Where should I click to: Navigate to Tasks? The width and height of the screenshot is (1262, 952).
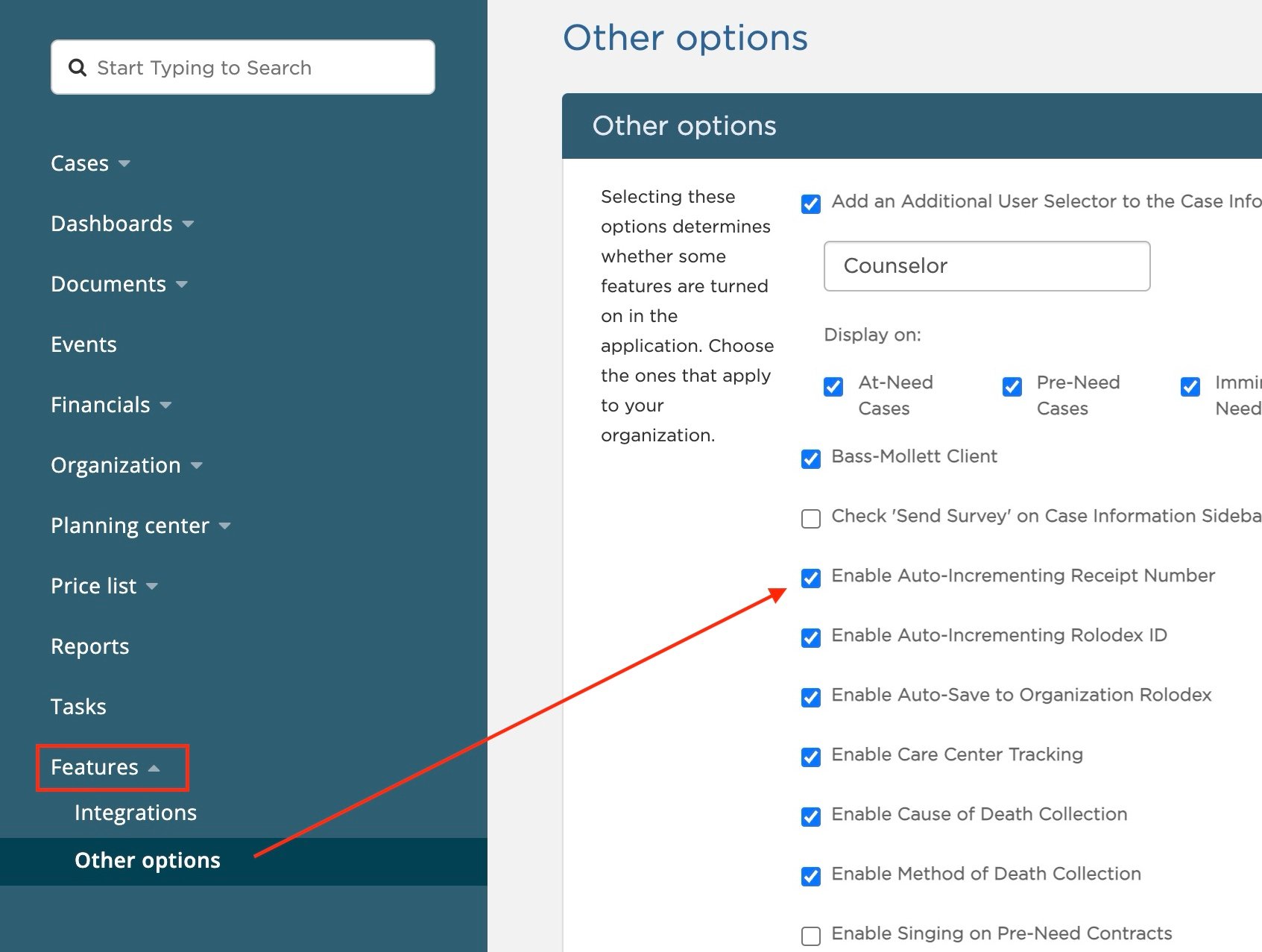click(78, 707)
